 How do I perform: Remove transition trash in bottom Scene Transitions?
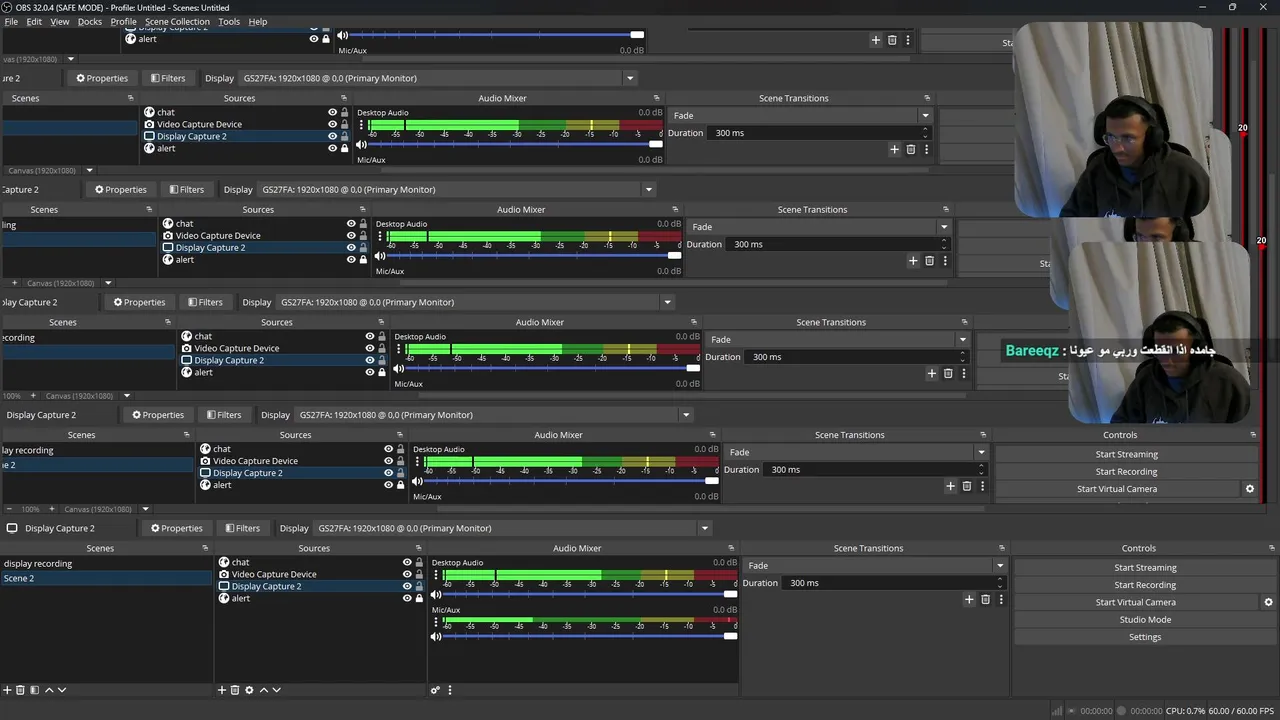pos(985,599)
